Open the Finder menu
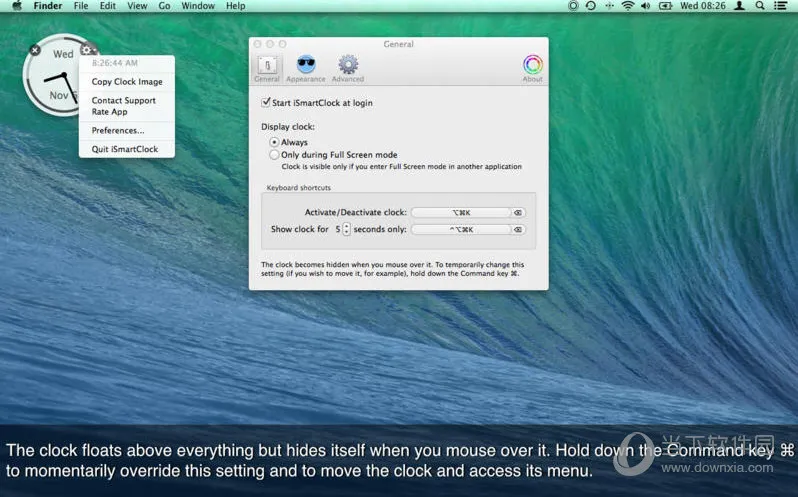Screen dimensions: 798x497 (48, 6)
